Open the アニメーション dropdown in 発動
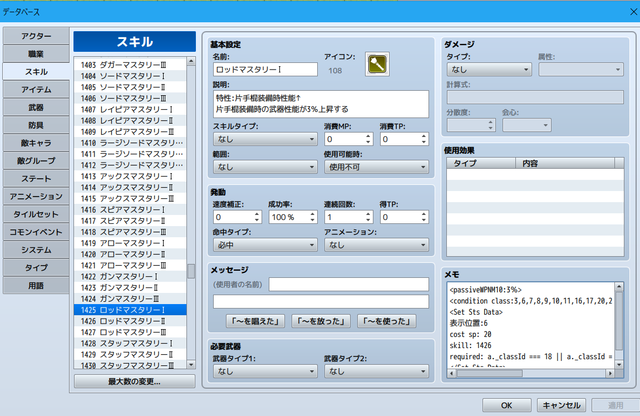Viewport: 640px width, 416px height. pyautogui.click(x=376, y=245)
